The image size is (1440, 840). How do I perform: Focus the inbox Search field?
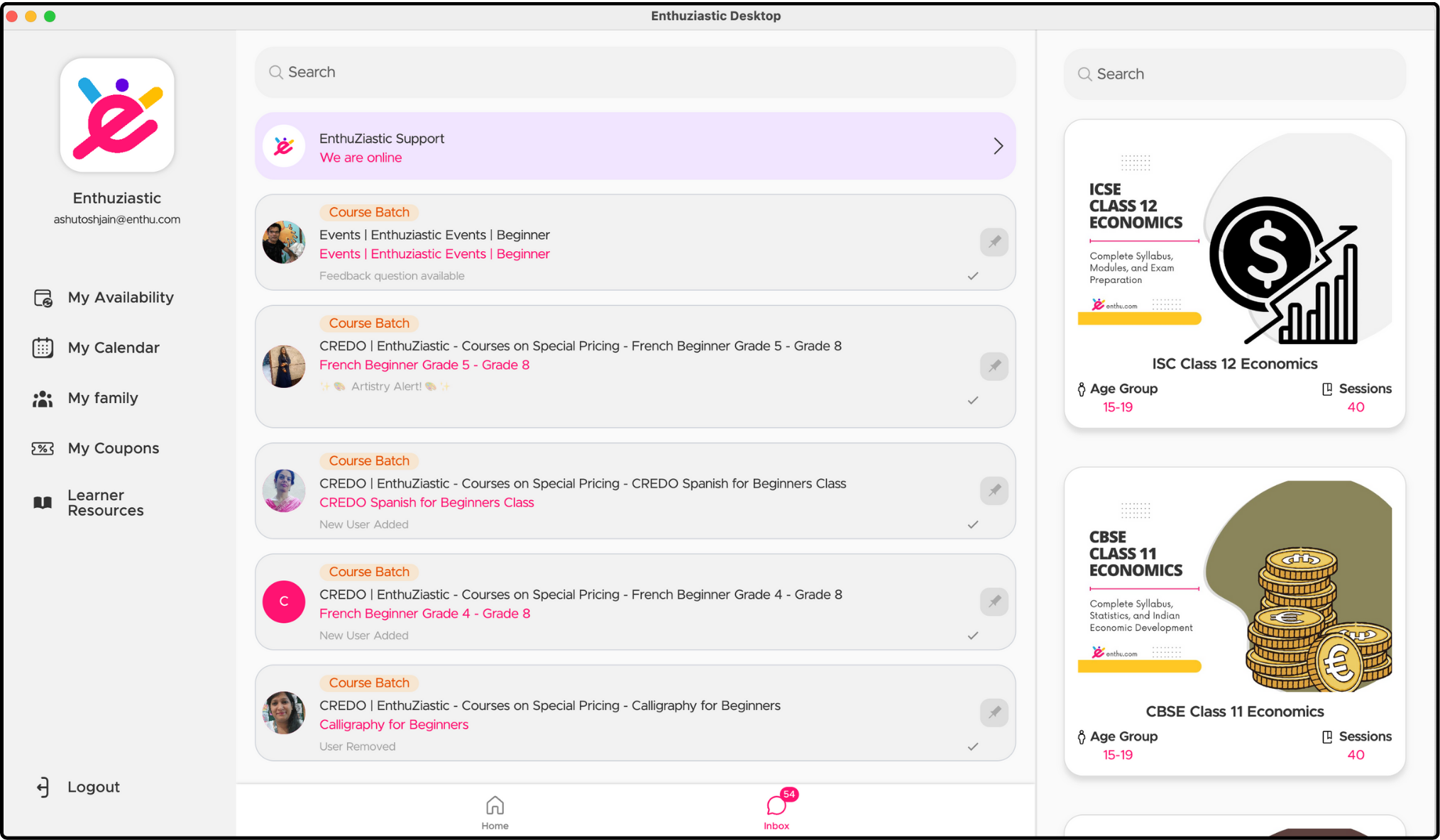click(635, 72)
